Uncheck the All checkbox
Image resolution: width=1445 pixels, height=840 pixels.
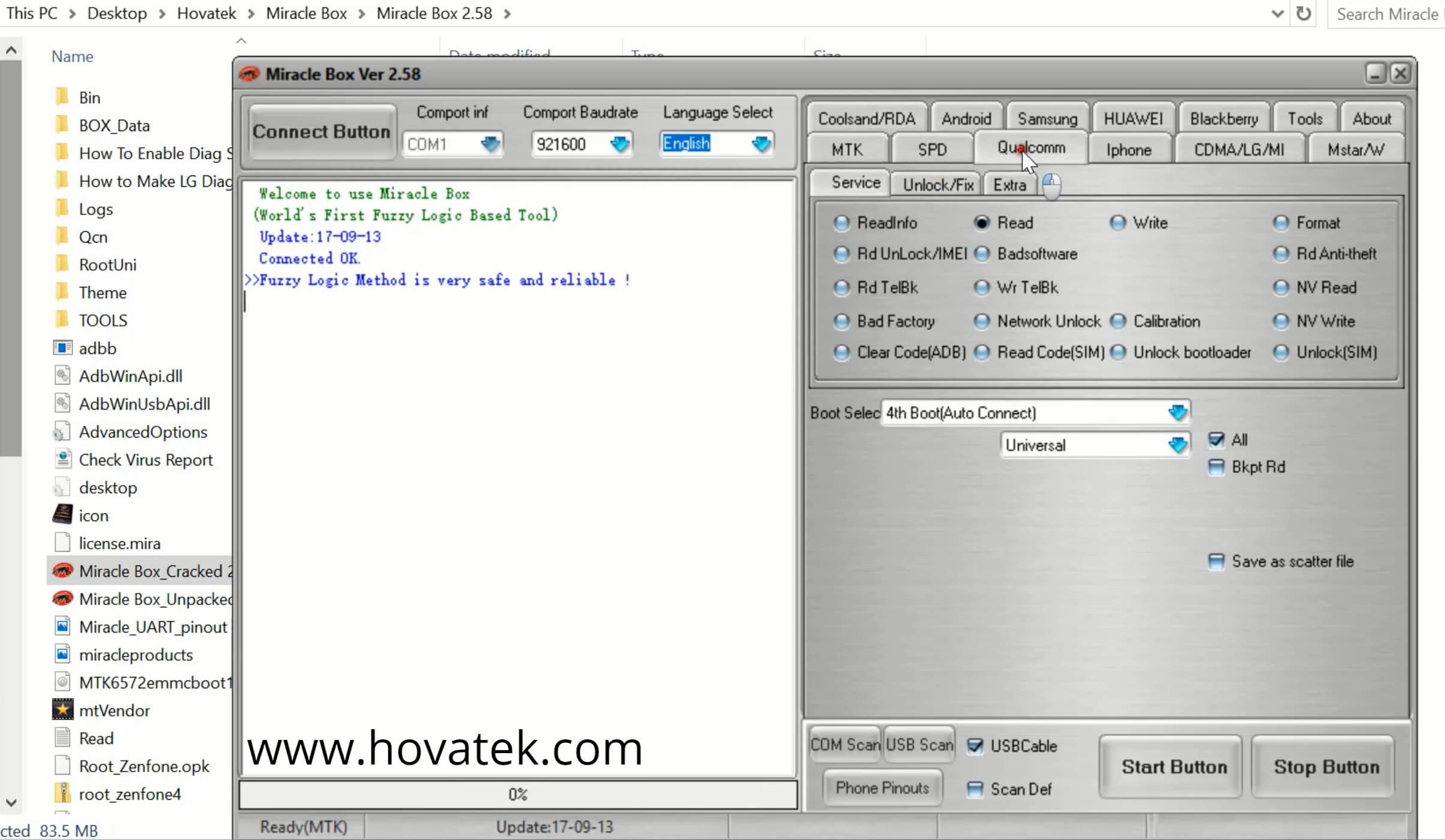click(x=1216, y=440)
